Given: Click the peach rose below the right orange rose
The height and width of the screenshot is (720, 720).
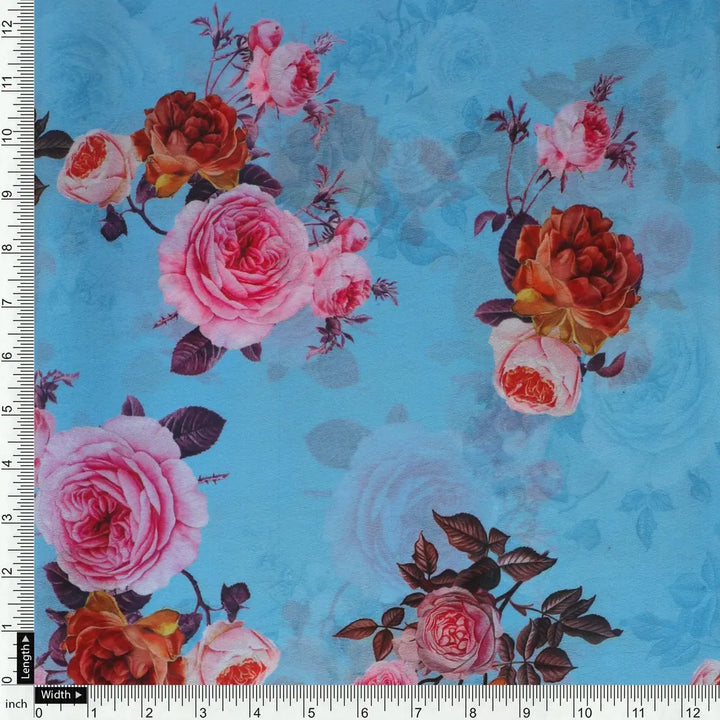Looking at the screenshot, I should (535, 372).
